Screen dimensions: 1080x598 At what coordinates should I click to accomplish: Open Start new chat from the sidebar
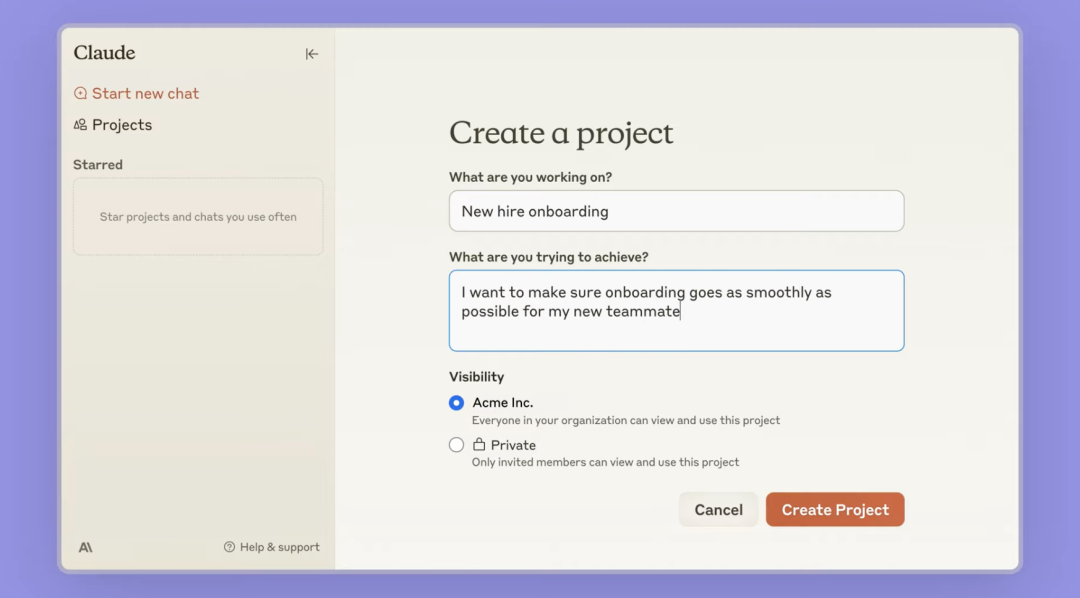point(145,94)
